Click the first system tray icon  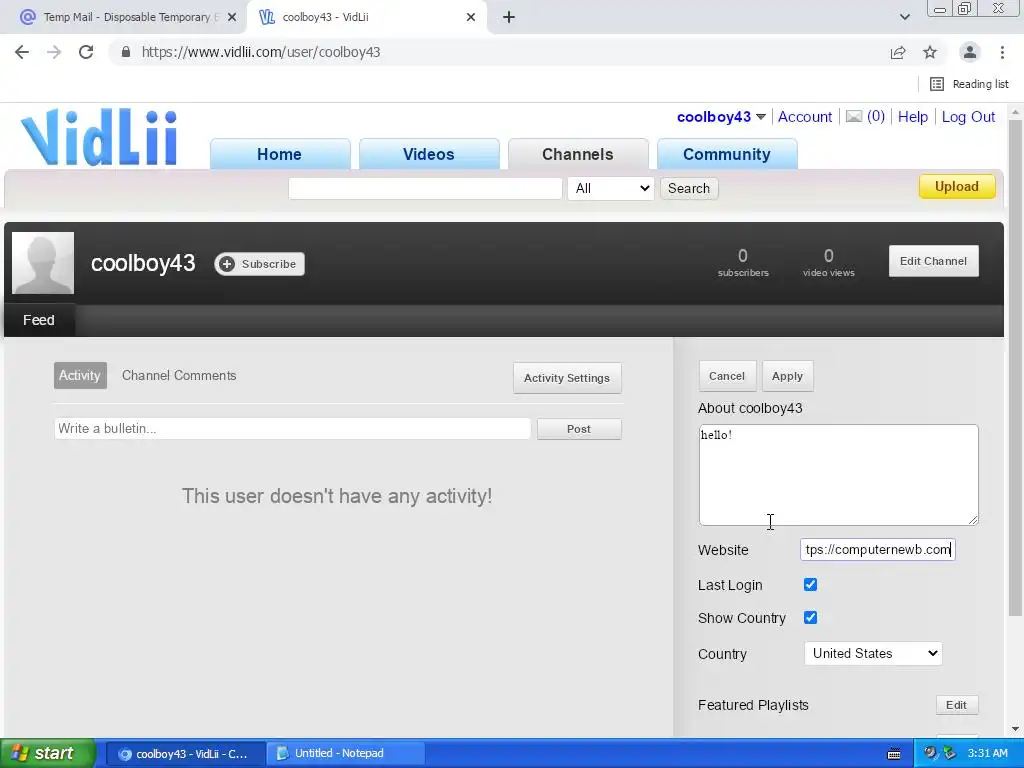pyautogui.click(x=931, y=753)
